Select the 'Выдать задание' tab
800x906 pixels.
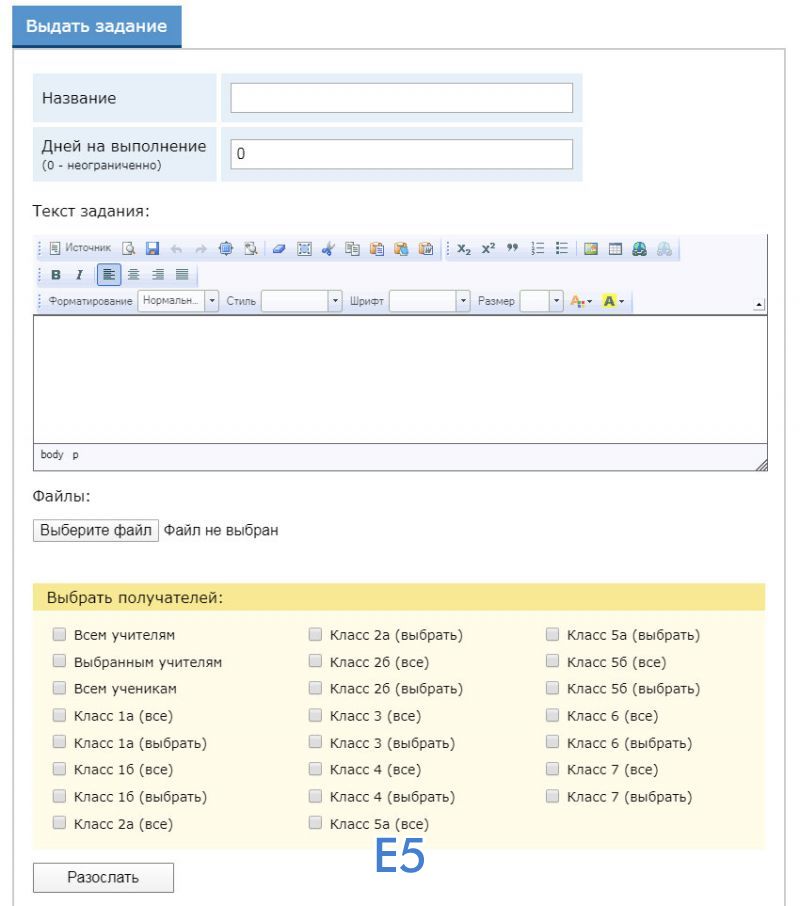coord(96,27)
